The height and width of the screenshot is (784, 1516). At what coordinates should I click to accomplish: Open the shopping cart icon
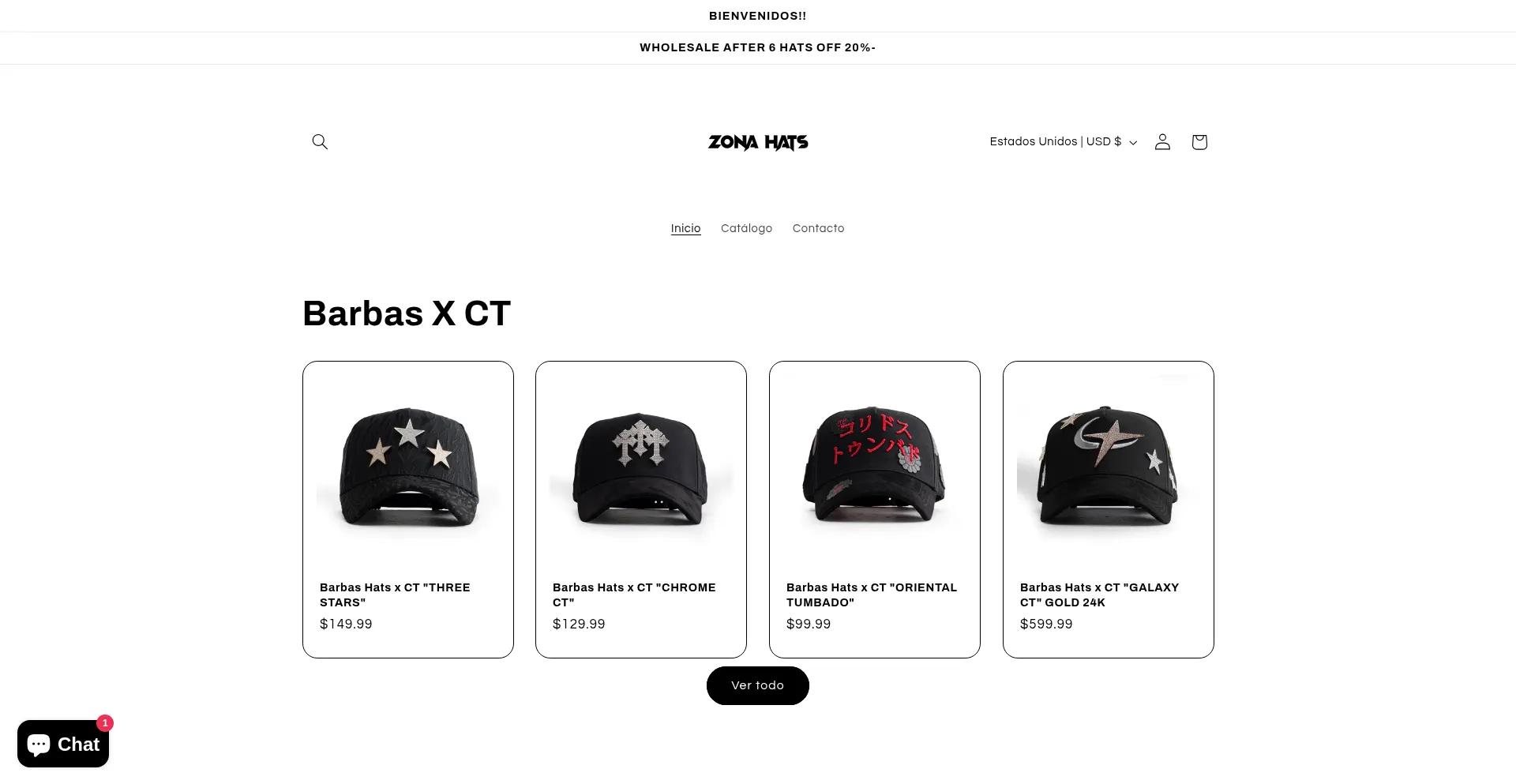click(x=1199, y=141)
